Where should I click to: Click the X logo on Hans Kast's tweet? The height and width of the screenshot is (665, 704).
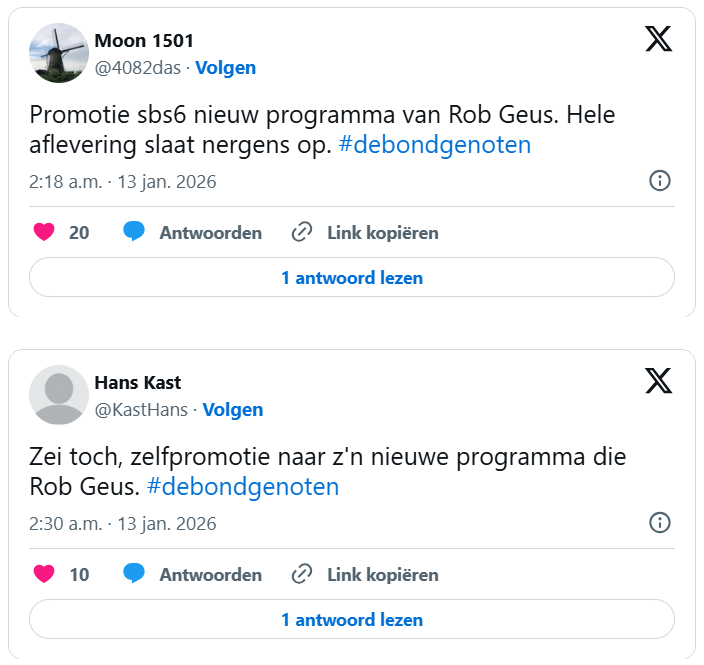pos(658,381)
